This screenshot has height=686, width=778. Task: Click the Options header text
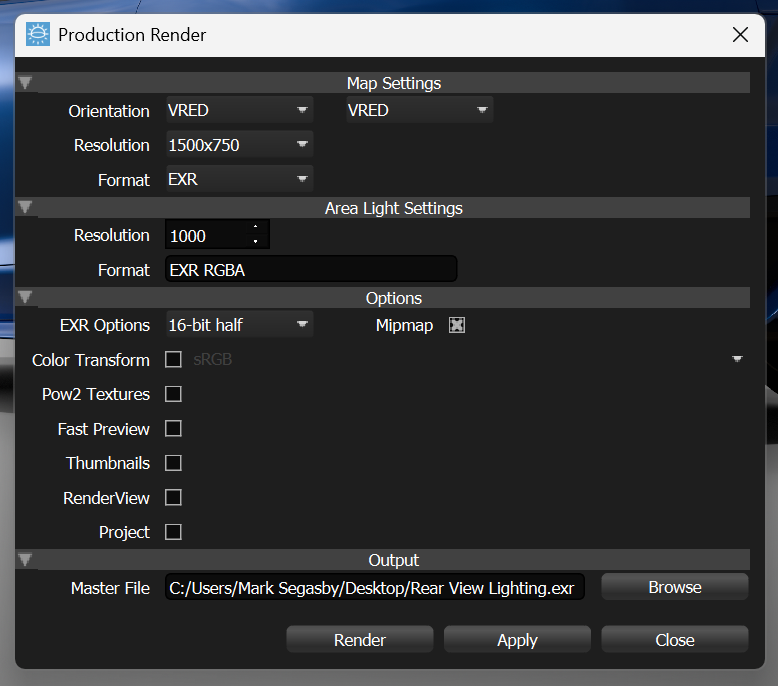tap(393, 298)
